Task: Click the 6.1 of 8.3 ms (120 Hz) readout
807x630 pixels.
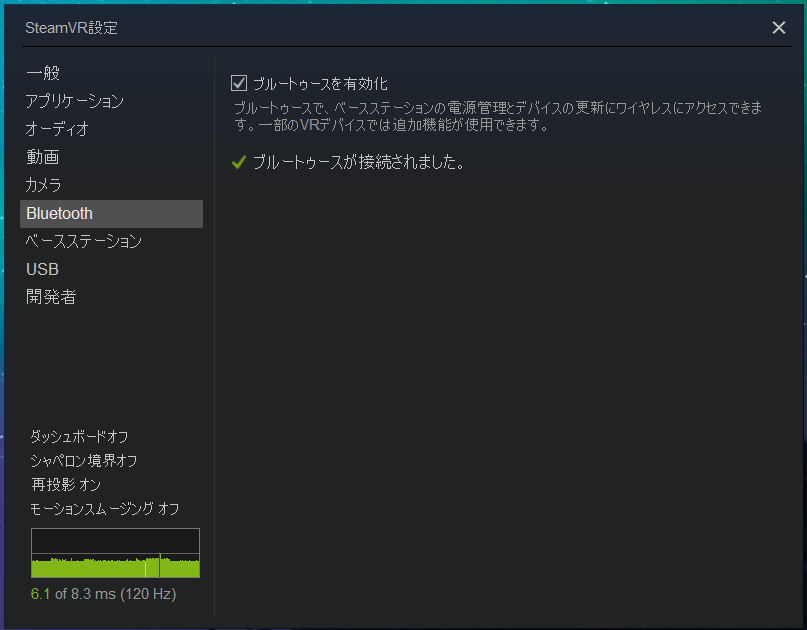Action: click(x=103, y=594)
